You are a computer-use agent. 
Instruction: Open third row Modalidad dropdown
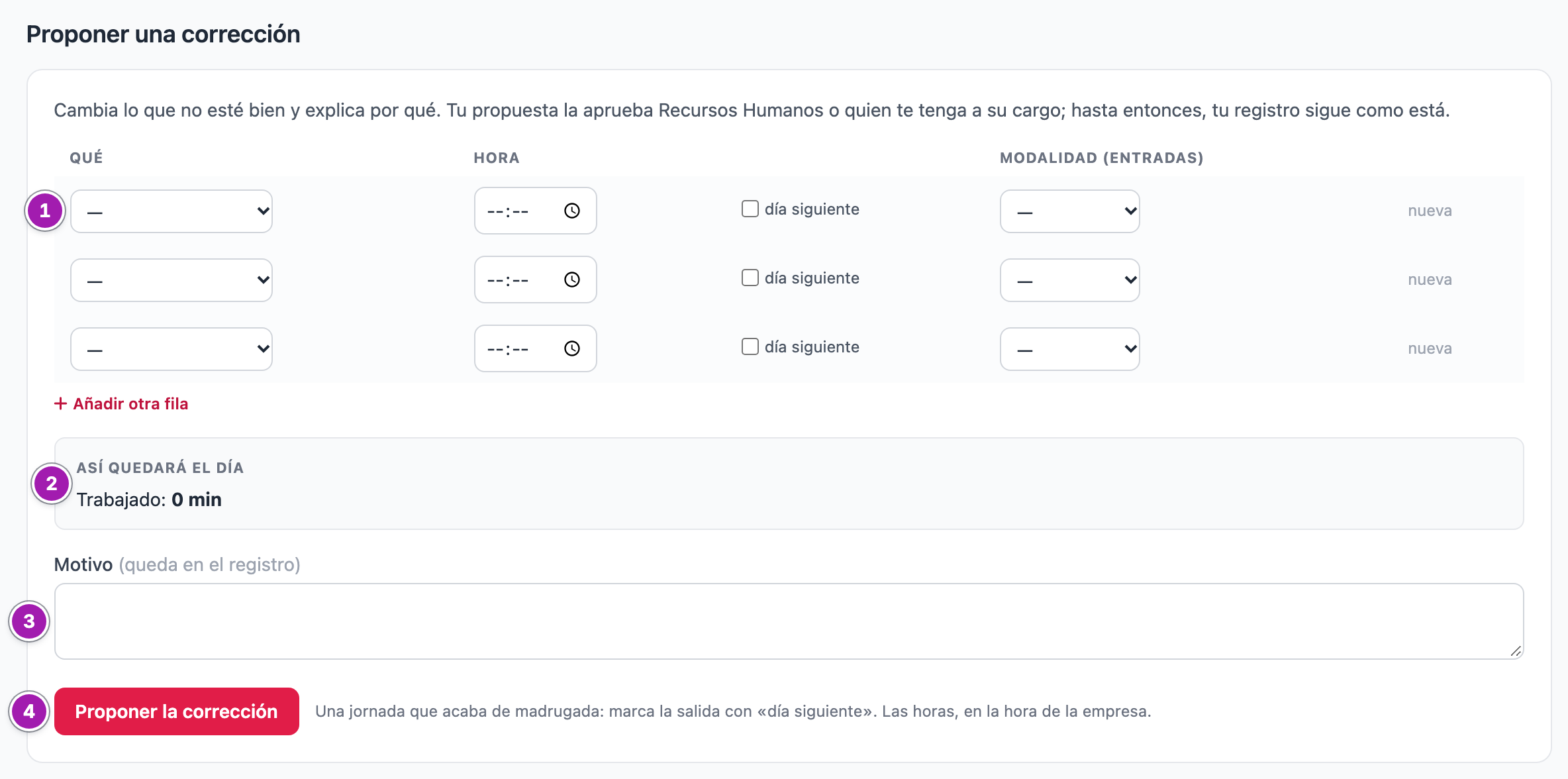click(x=1069, y=349)
